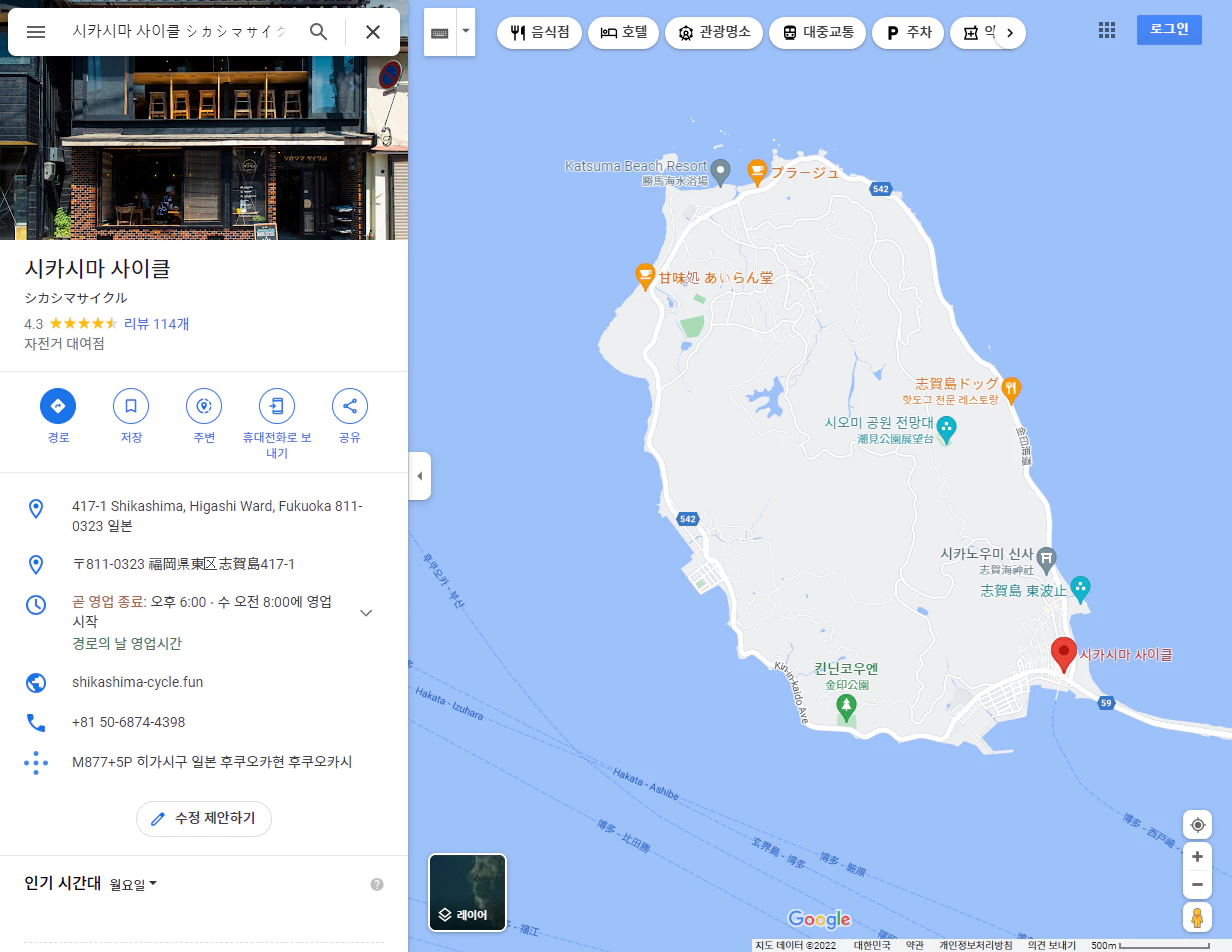Click 휴대전화로 보내기 send to phone icon
Image resolution: width=1232 pixels, height=952 pixels.
pos(277,406)
